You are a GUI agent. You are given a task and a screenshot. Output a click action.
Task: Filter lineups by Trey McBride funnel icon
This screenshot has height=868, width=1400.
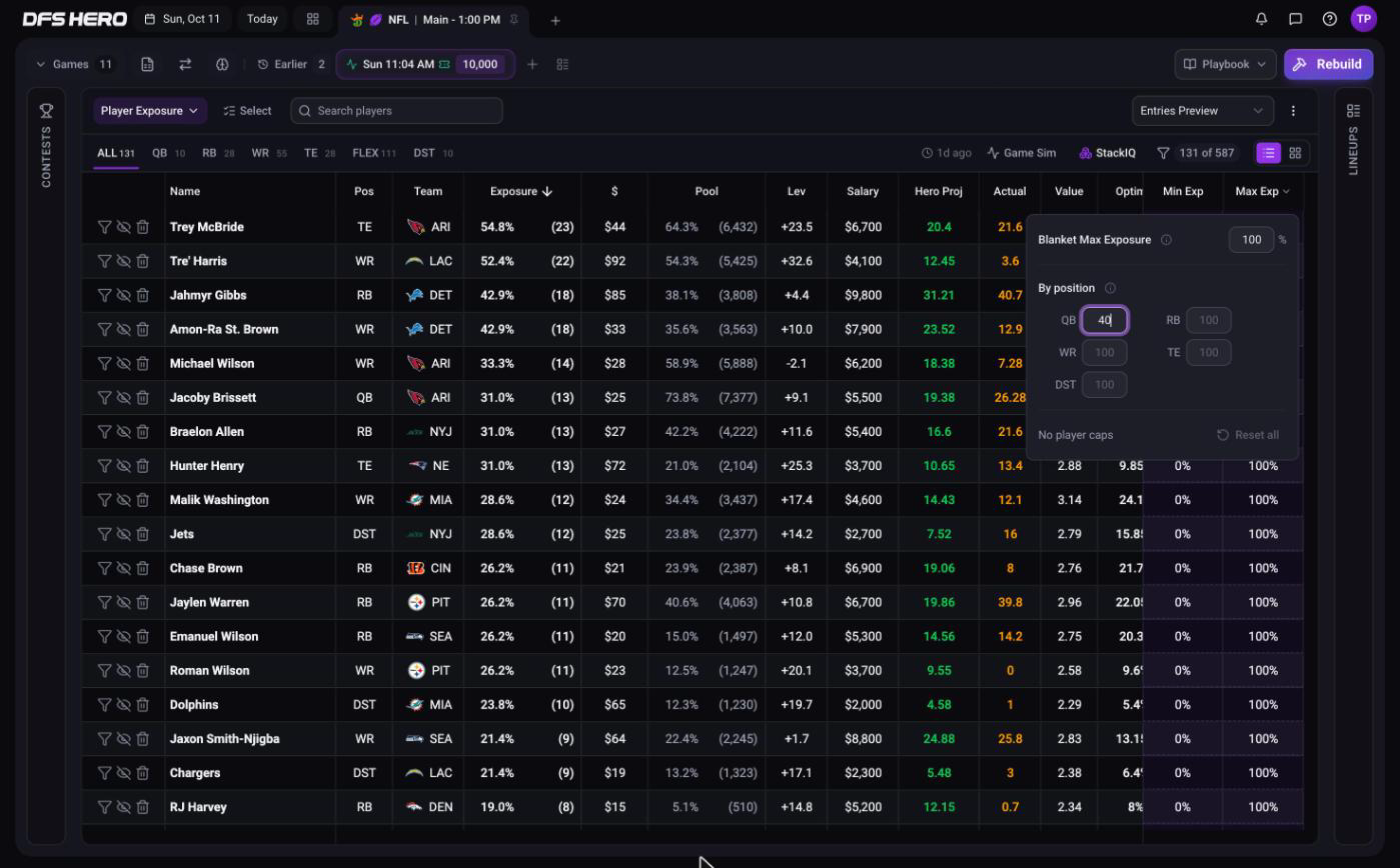click(x=104, y=227)
